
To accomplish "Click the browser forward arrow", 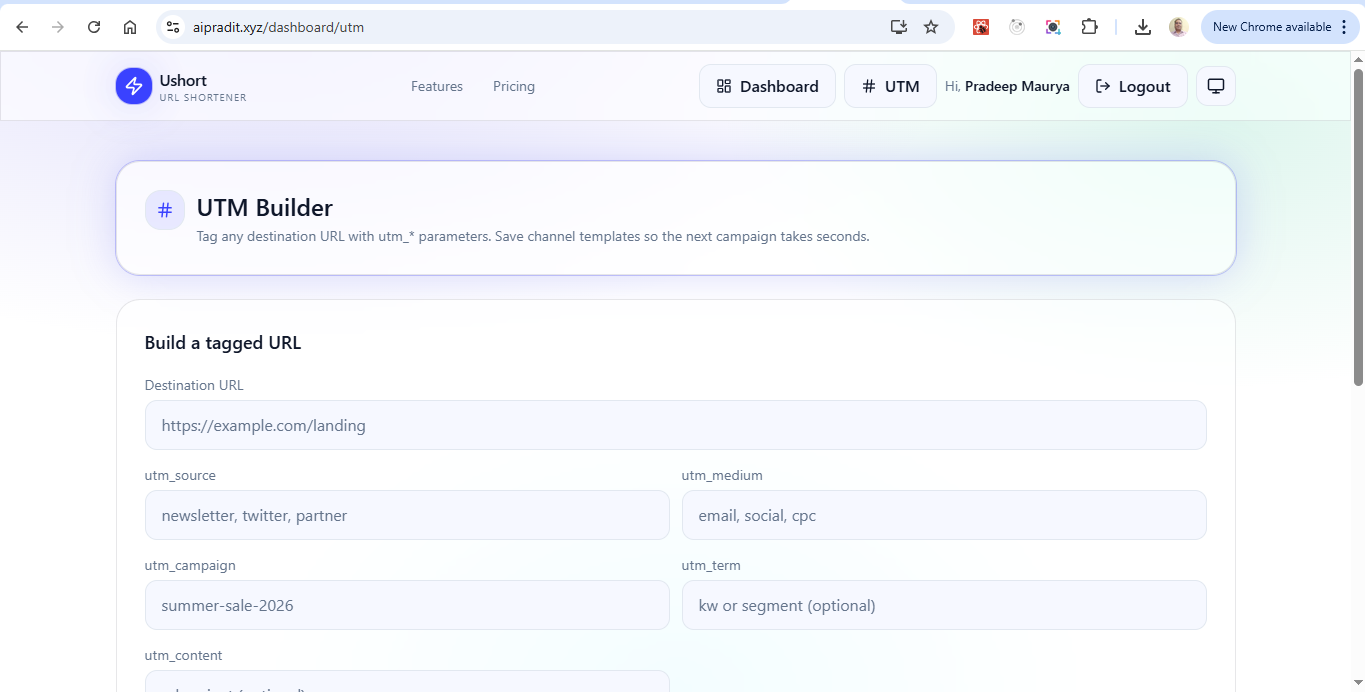I will [58, 27].
